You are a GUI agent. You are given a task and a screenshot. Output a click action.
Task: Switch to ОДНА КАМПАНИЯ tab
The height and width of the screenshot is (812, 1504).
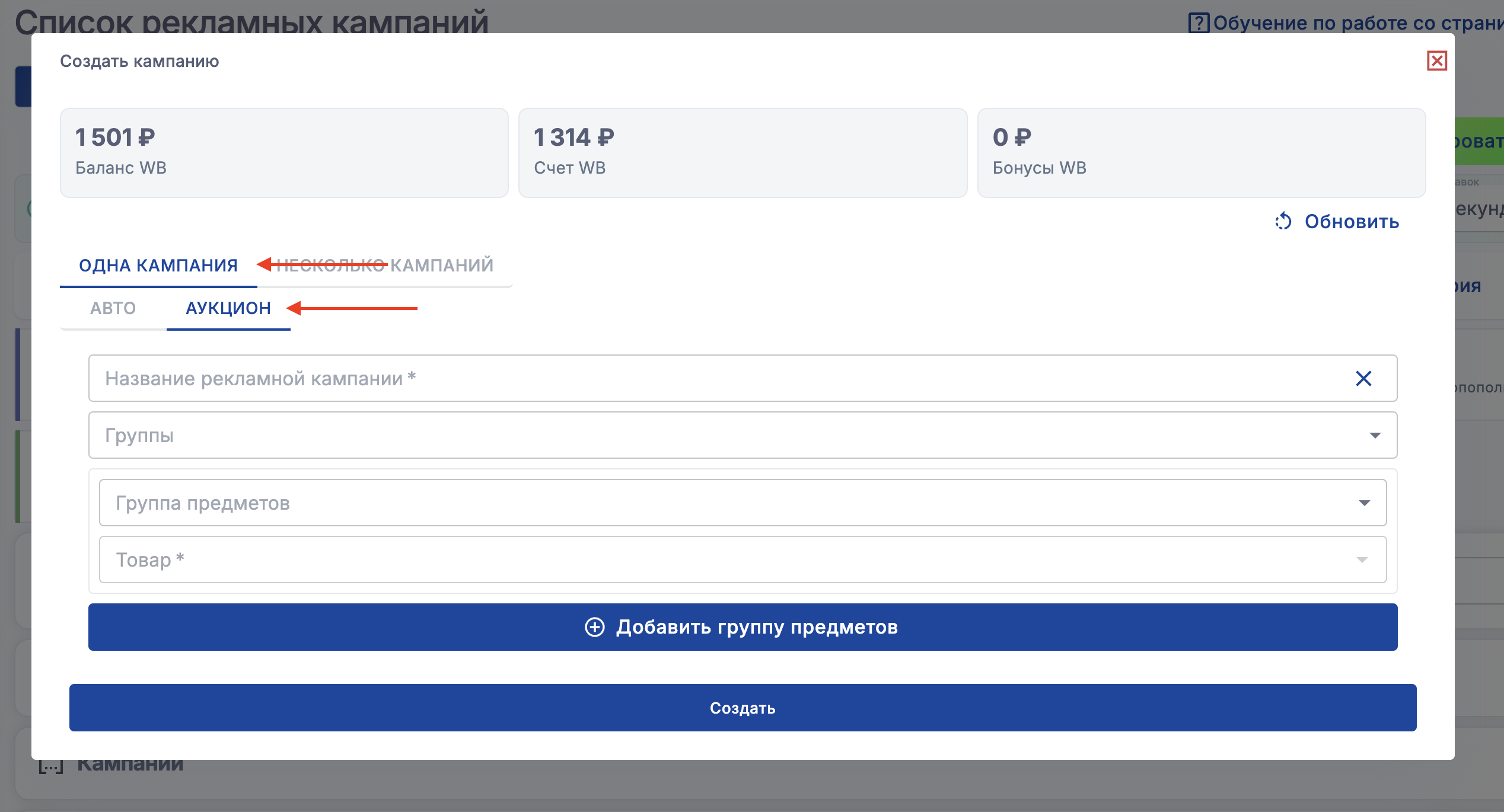click(x=158, y=266)
